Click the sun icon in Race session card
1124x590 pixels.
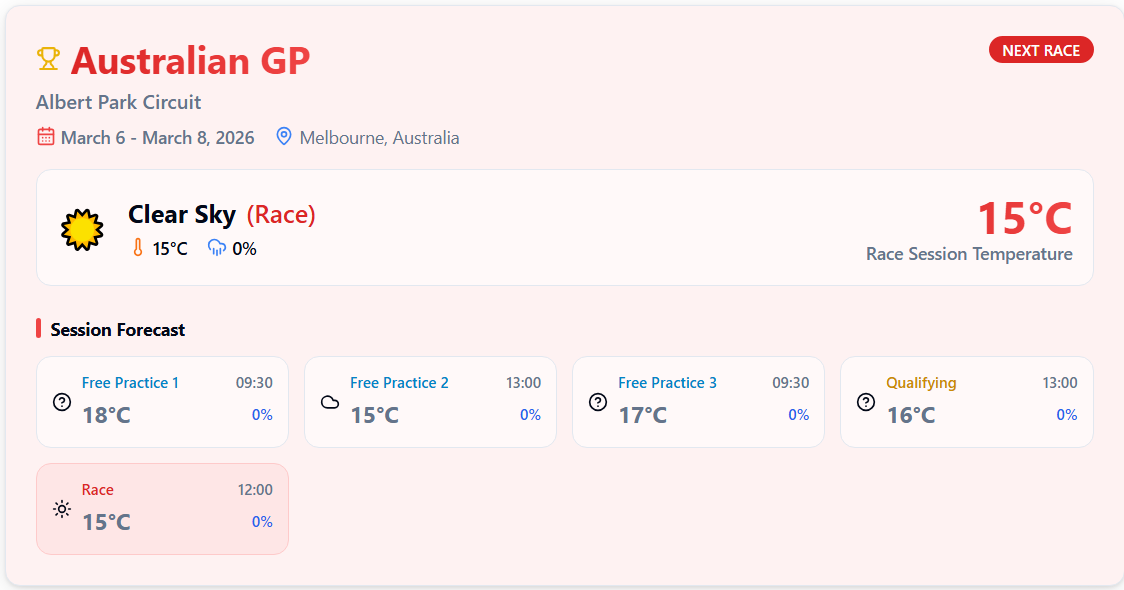pyautogui.click(x=62, y=509)
